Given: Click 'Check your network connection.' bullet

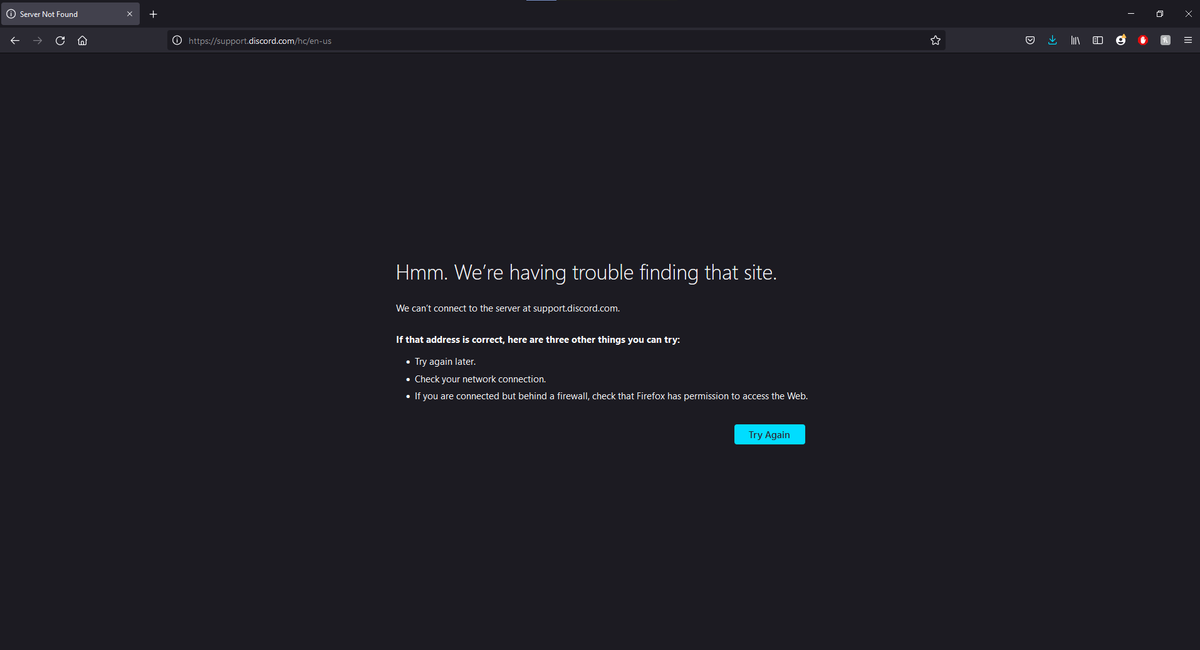Looking at the screenshot, I should pyautogui.click(x=480, y=380).
